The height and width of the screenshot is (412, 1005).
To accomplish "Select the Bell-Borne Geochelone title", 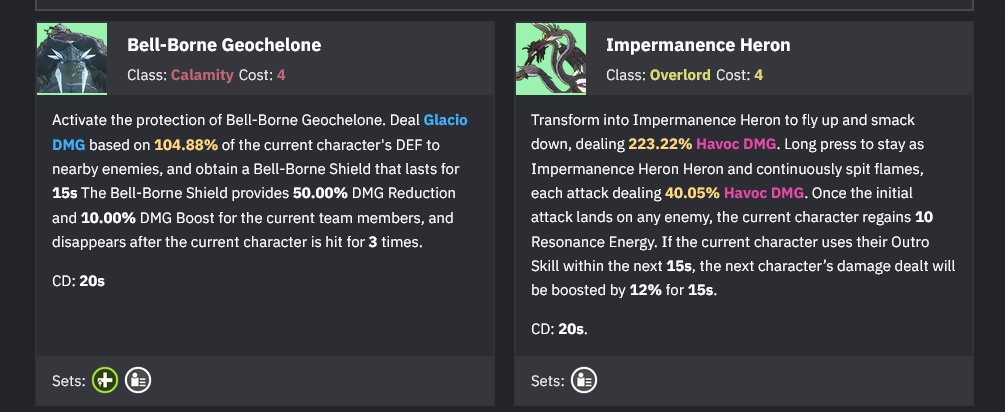I will [224, 45].
